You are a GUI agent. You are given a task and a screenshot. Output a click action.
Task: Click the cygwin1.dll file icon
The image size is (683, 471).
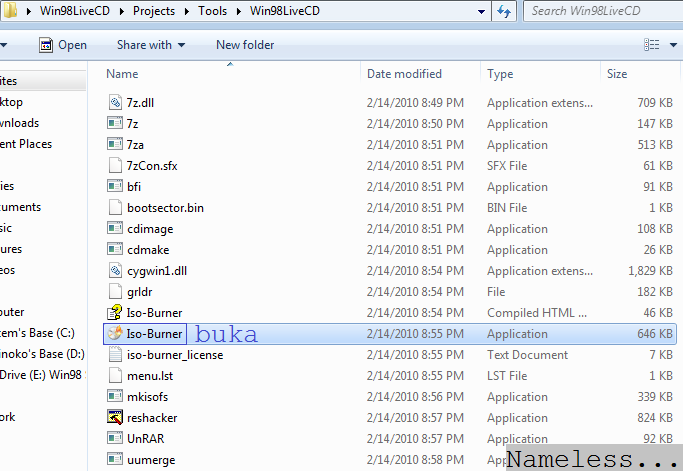pos(115,271)
